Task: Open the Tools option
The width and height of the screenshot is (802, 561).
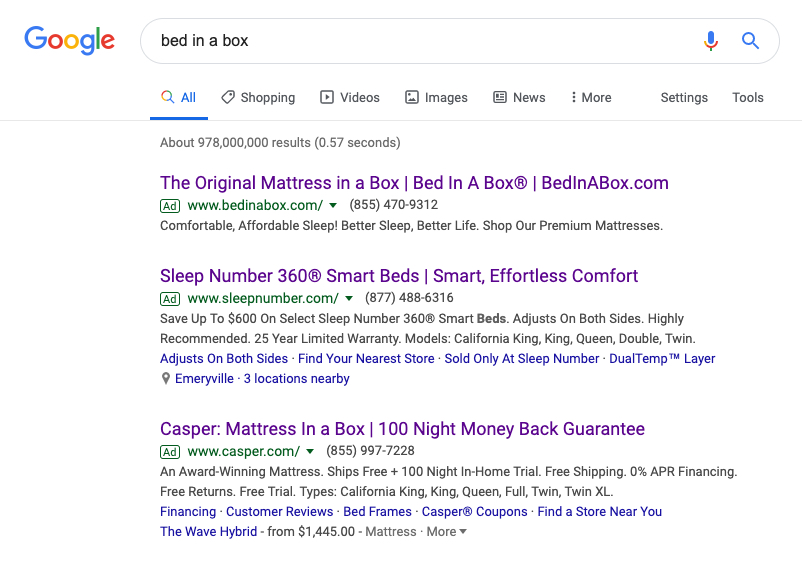Action: click(748, 97)
